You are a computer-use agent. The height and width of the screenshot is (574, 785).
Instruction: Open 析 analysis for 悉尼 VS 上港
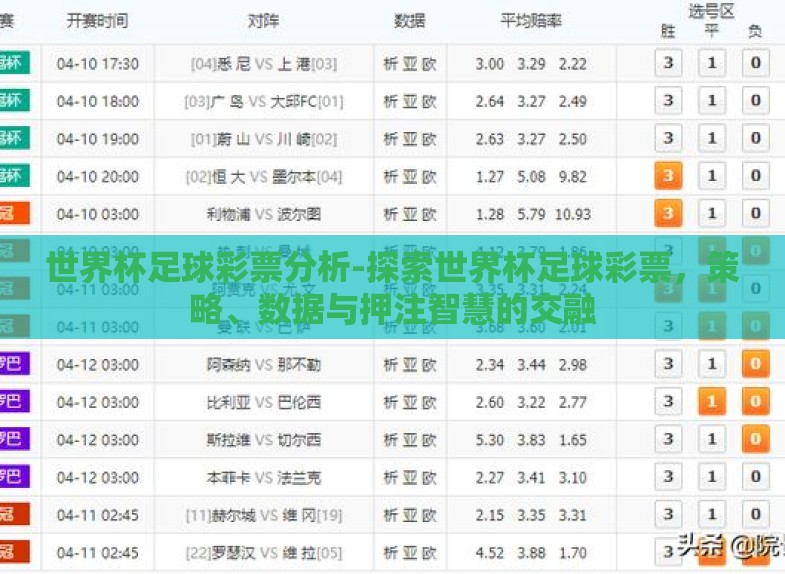pos(390,64)
